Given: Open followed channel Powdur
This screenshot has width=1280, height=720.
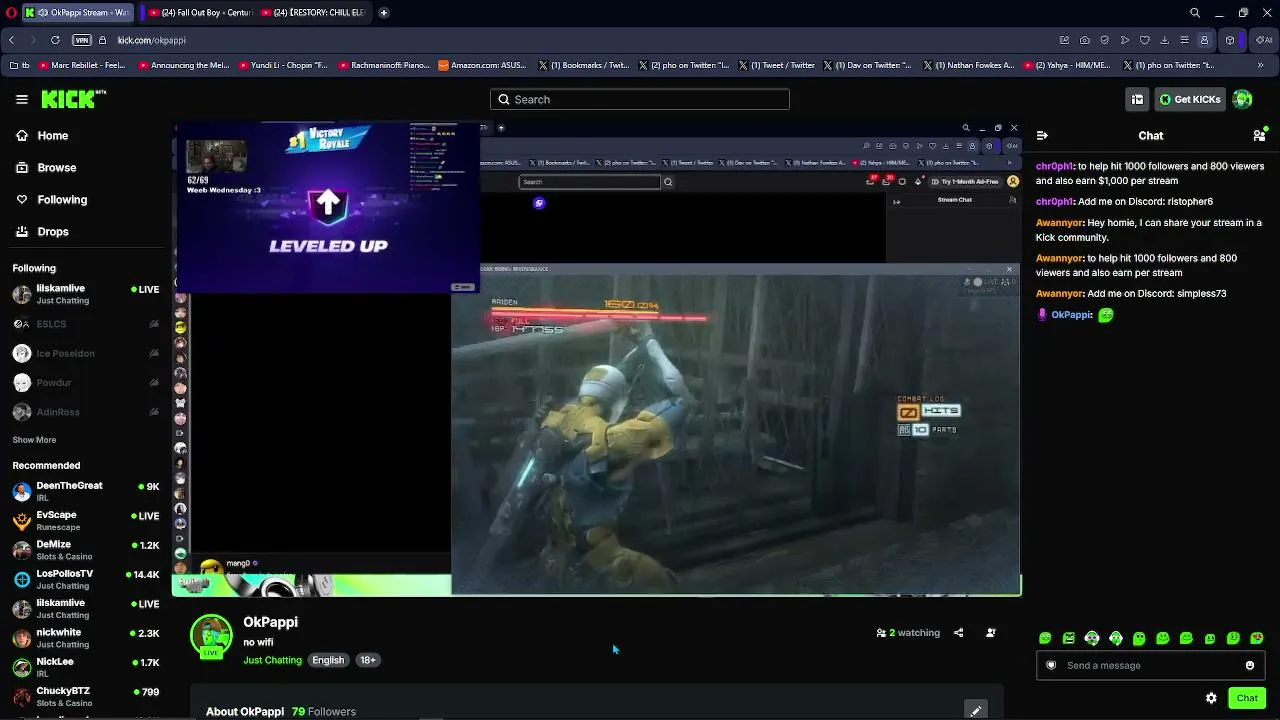Looking at the screenshot, I should coord(86,383).
